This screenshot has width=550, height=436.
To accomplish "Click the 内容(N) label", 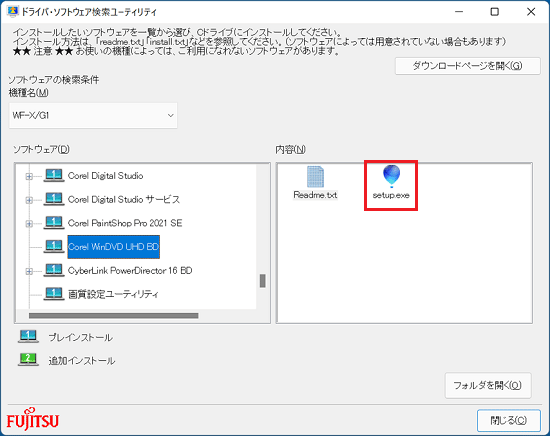I will (290, 149).
